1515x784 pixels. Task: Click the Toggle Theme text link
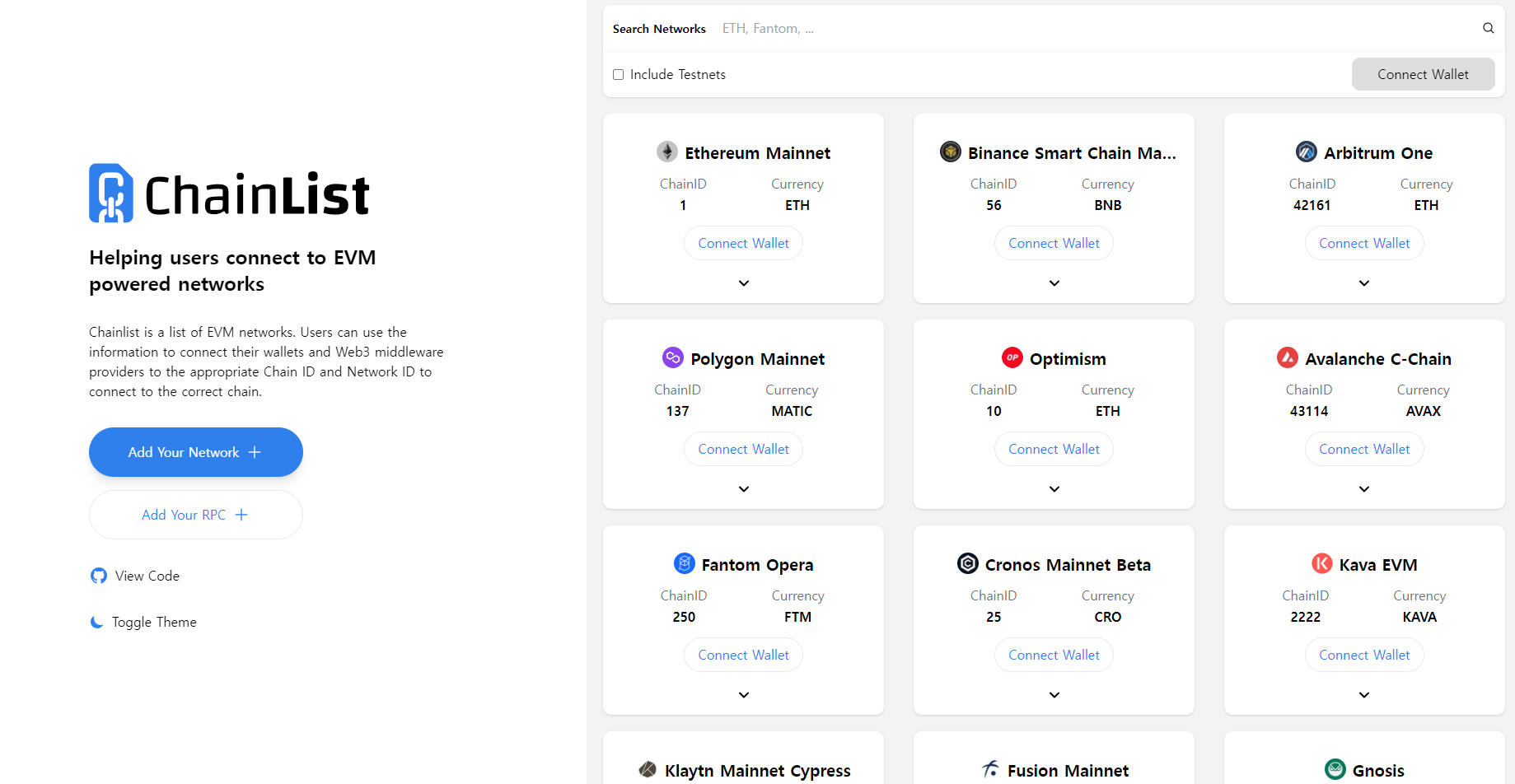[154, 622]
